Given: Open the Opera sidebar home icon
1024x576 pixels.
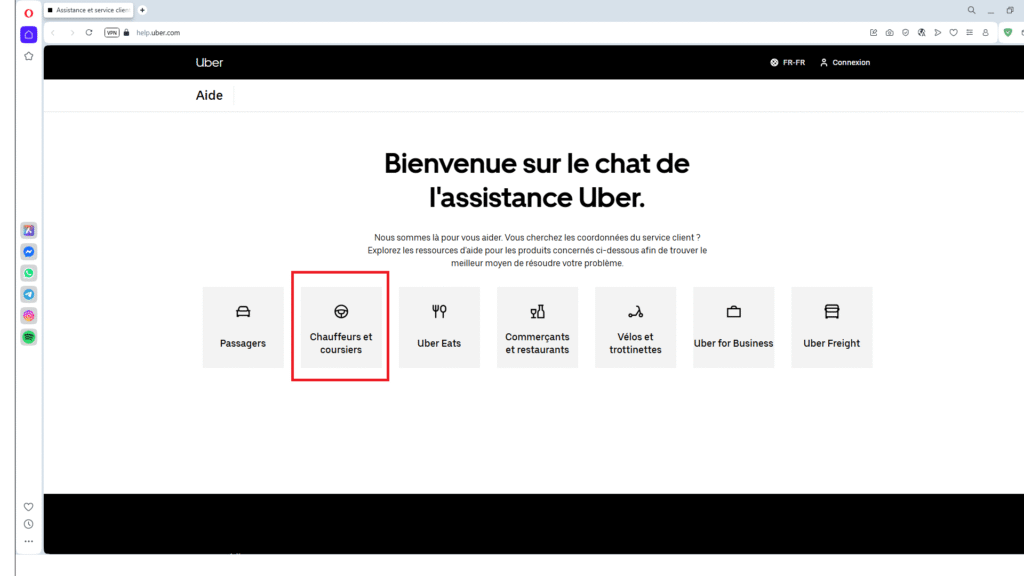Looking at the screenshot, I should tap(29, 35).
